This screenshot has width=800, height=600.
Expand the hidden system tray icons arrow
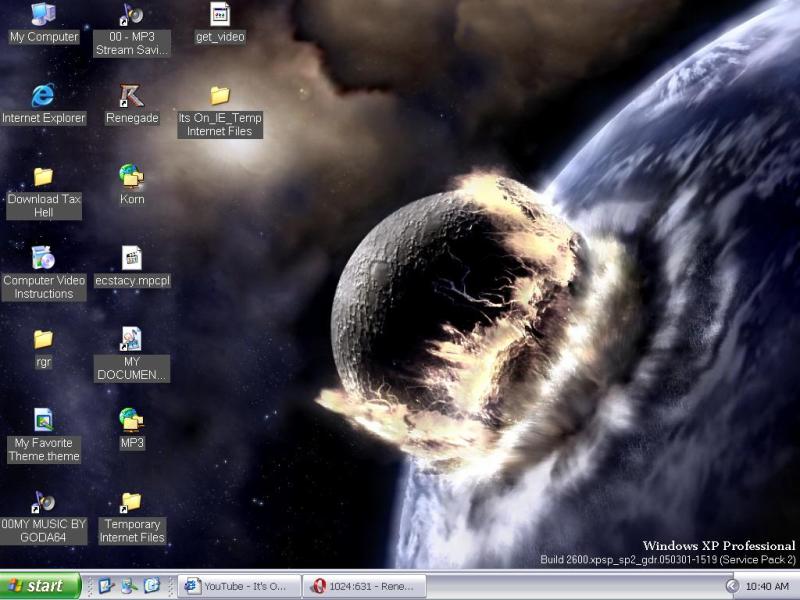732,586
